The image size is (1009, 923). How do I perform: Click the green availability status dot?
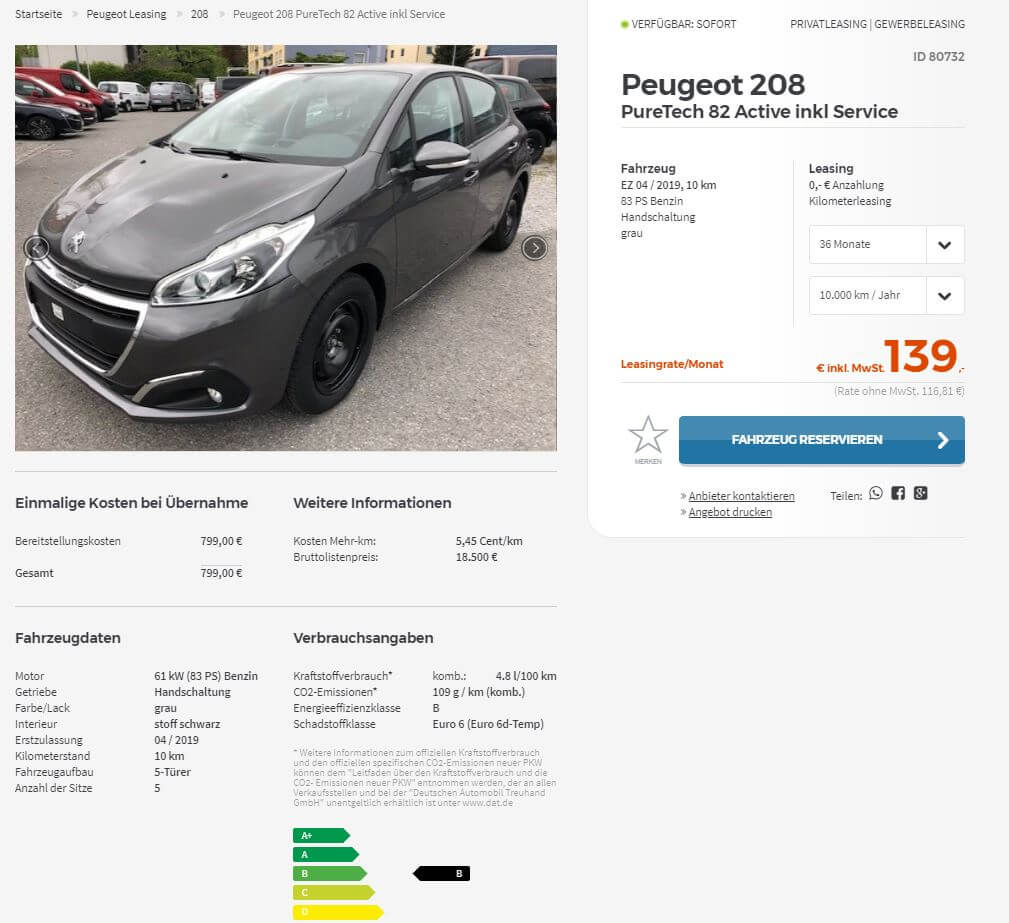point(624,24)
